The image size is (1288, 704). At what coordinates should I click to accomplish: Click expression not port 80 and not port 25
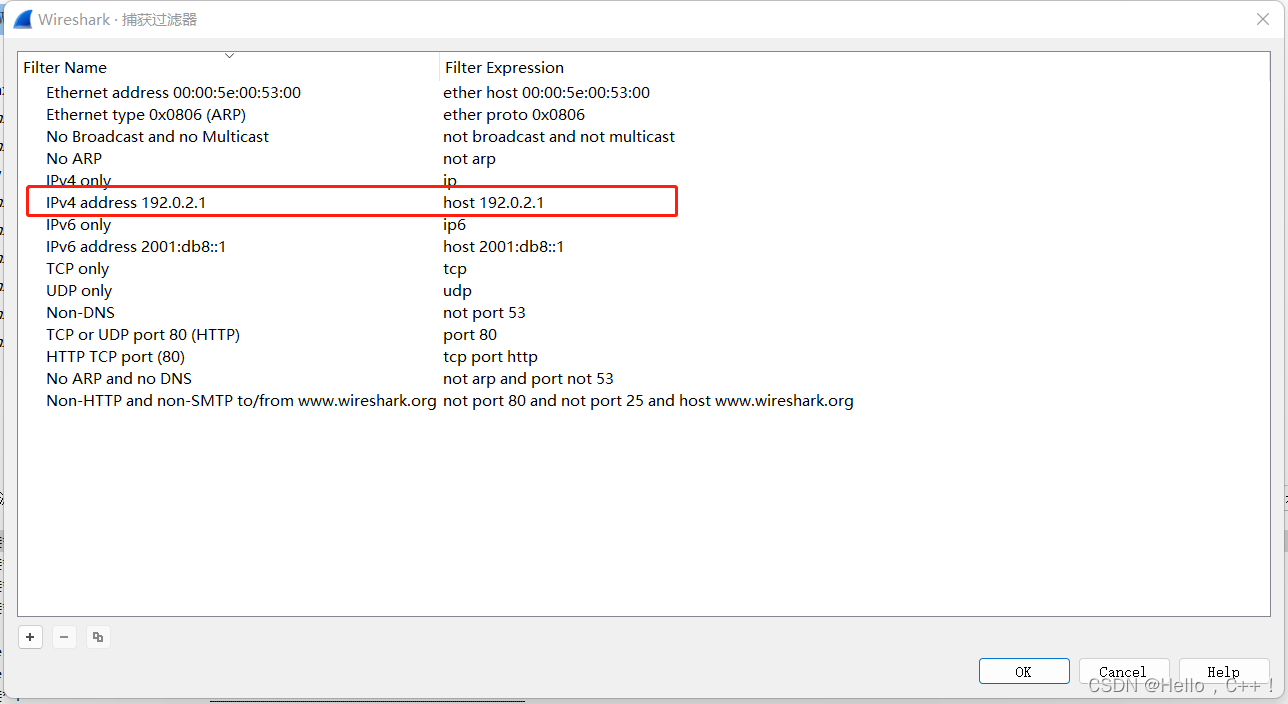[x=648, y=400]
